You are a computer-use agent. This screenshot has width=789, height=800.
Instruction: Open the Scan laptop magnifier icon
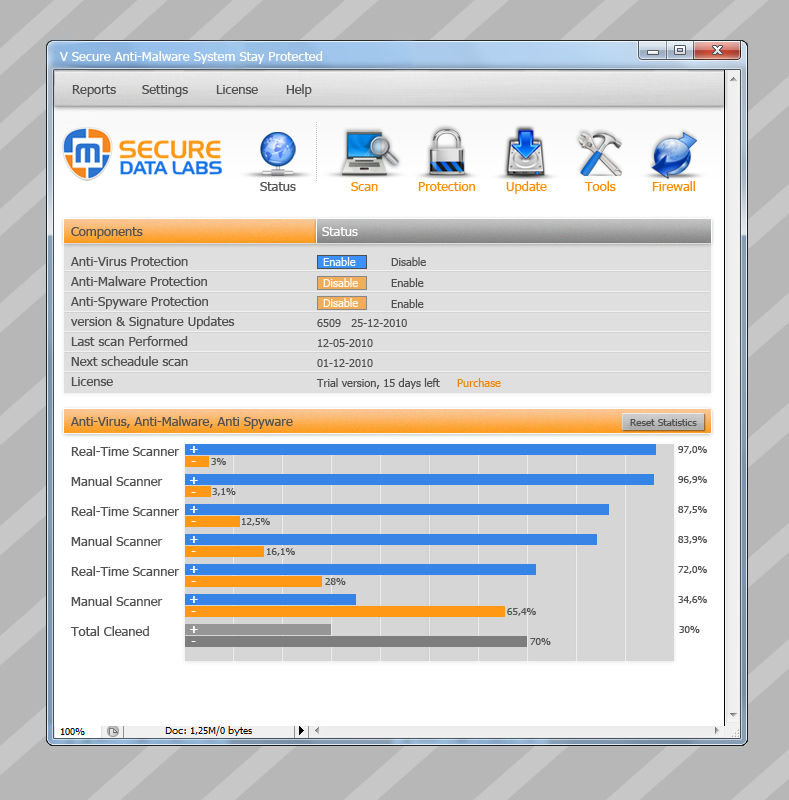368,153
